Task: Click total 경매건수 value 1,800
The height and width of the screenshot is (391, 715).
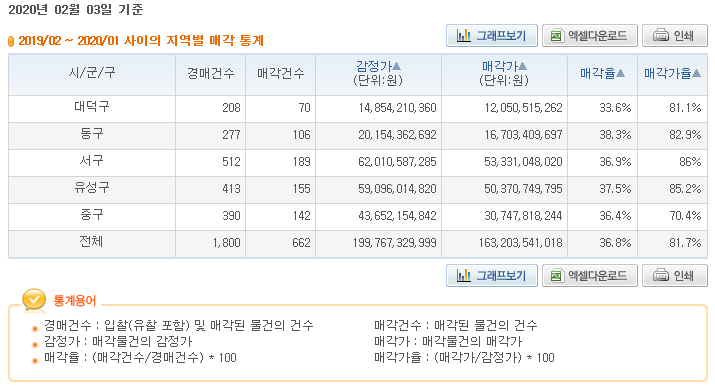Action: click(227, 243)
